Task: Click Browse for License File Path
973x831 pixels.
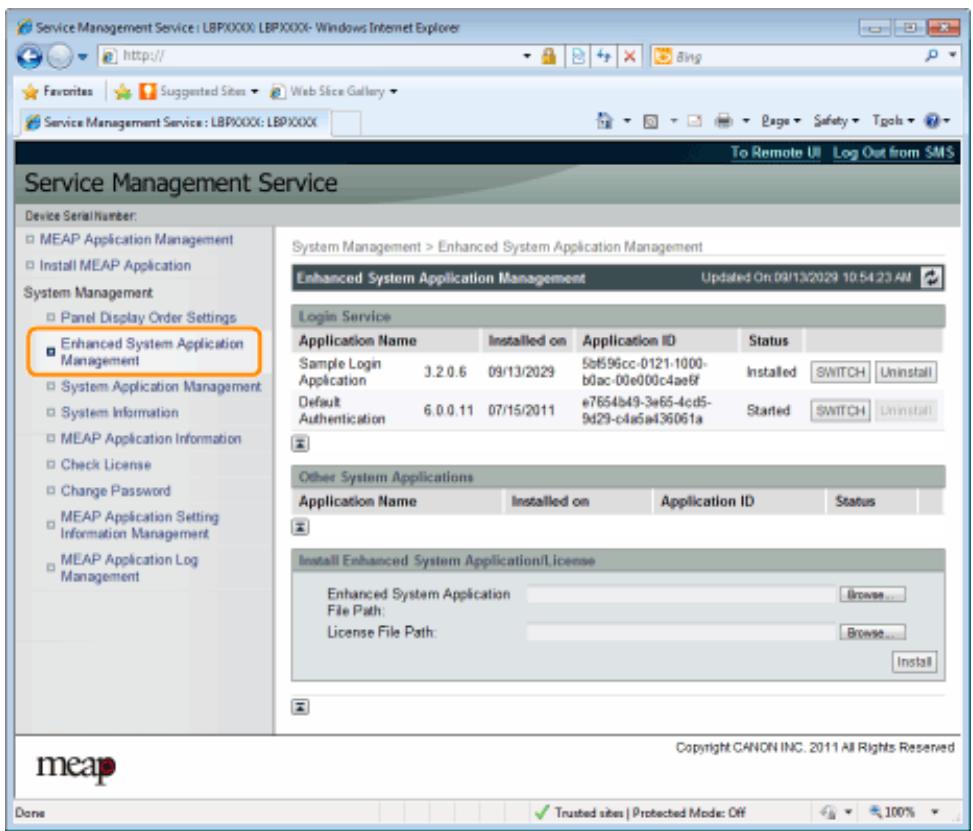Action: [x=872, y=632]
